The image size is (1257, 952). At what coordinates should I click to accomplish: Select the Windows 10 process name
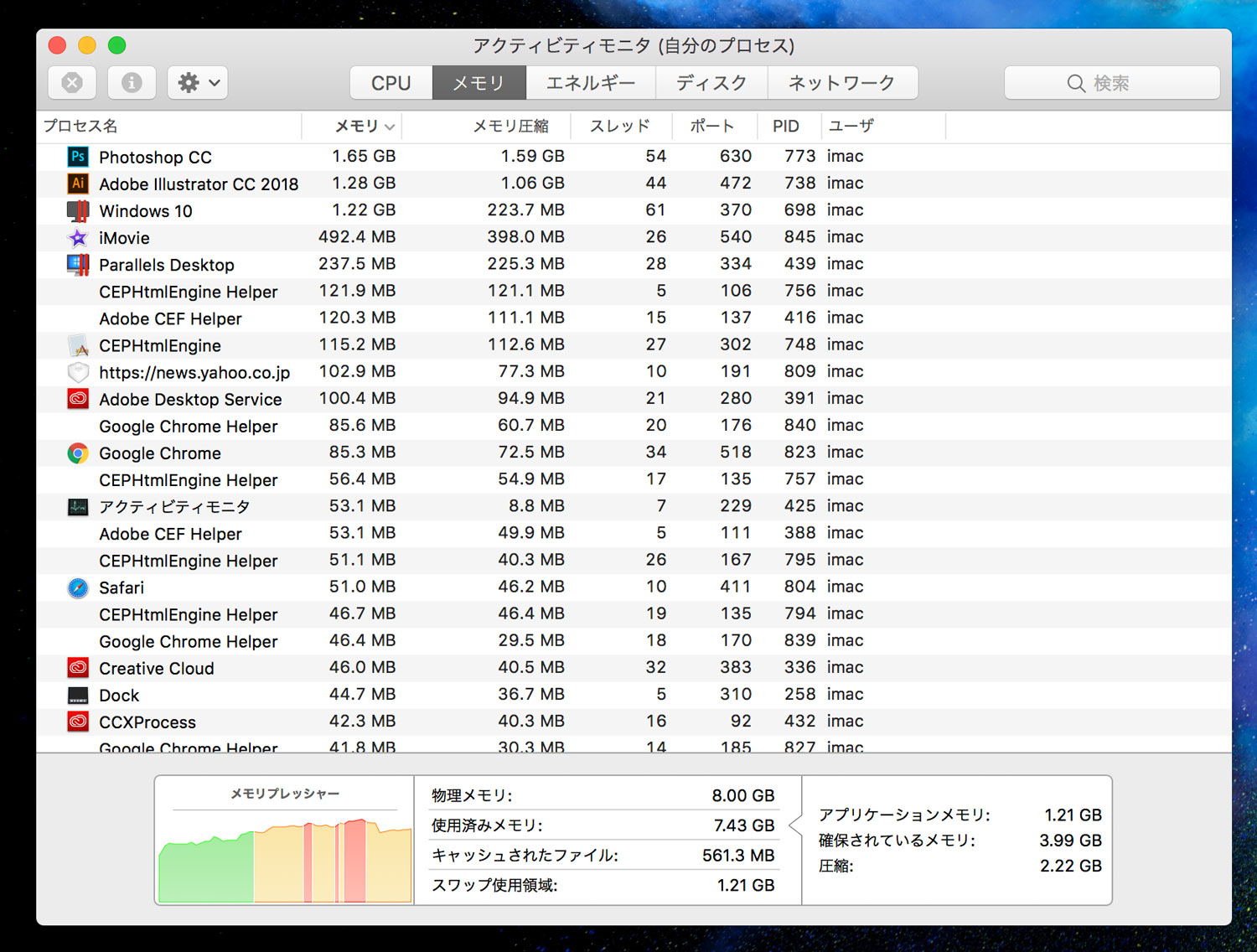146,210
